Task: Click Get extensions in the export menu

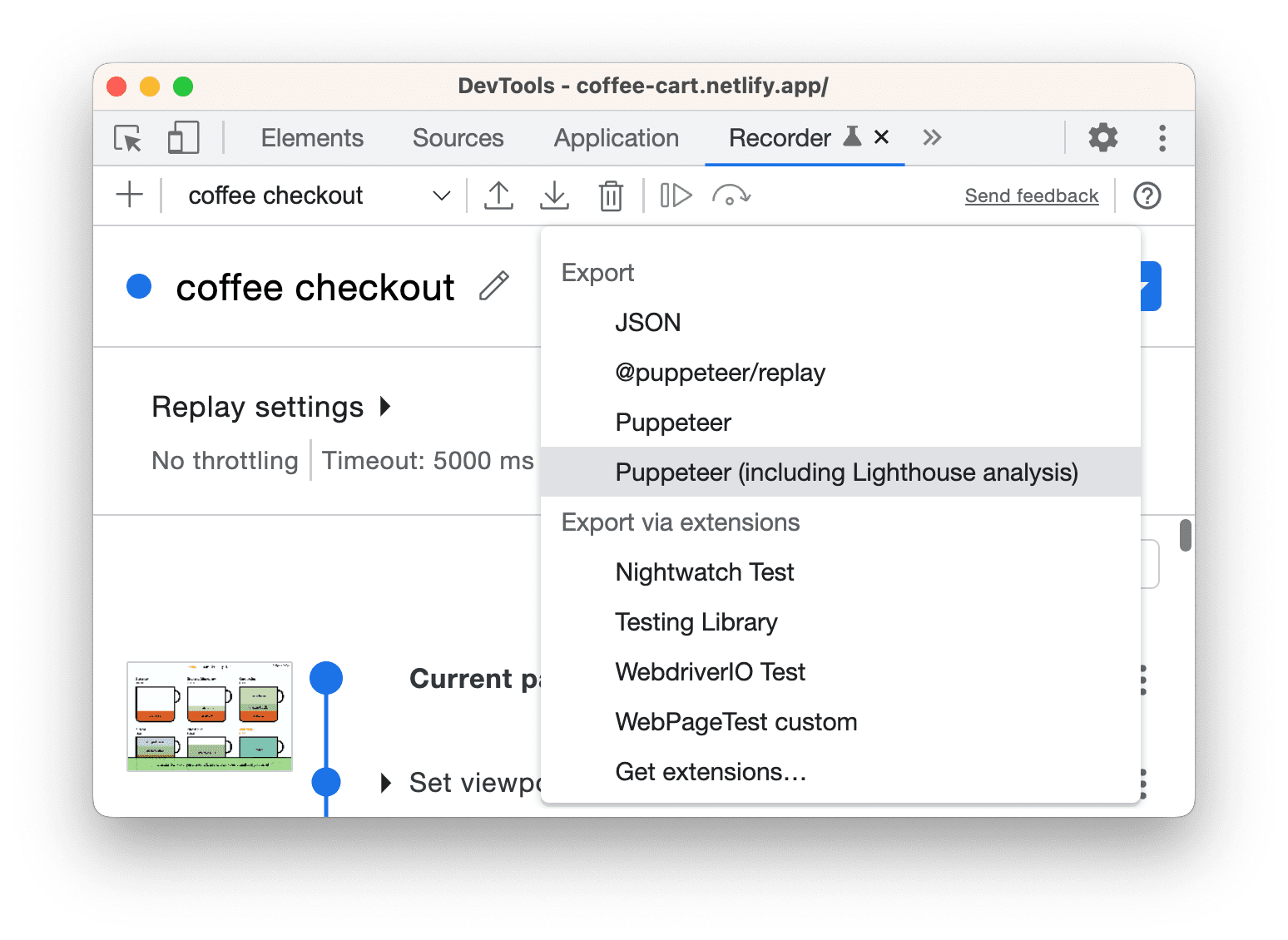Action: pyautogui.click(x=710, y=771)
